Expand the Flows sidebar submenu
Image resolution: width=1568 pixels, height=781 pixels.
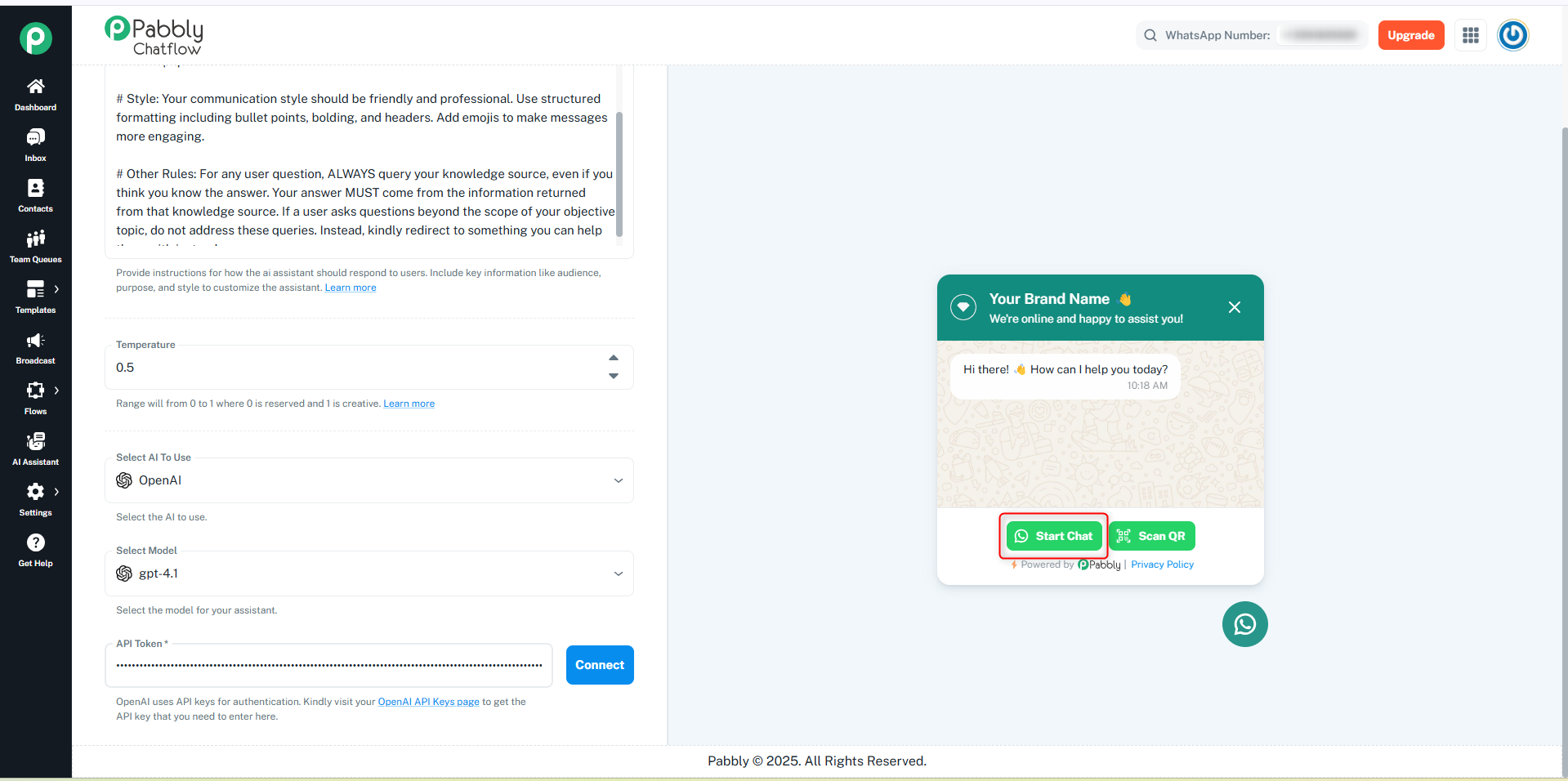[56, 390]
